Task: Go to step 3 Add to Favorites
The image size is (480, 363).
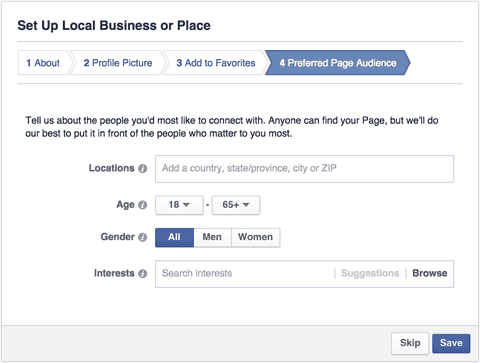Action: pyautogui.click(x=216, y=63)
